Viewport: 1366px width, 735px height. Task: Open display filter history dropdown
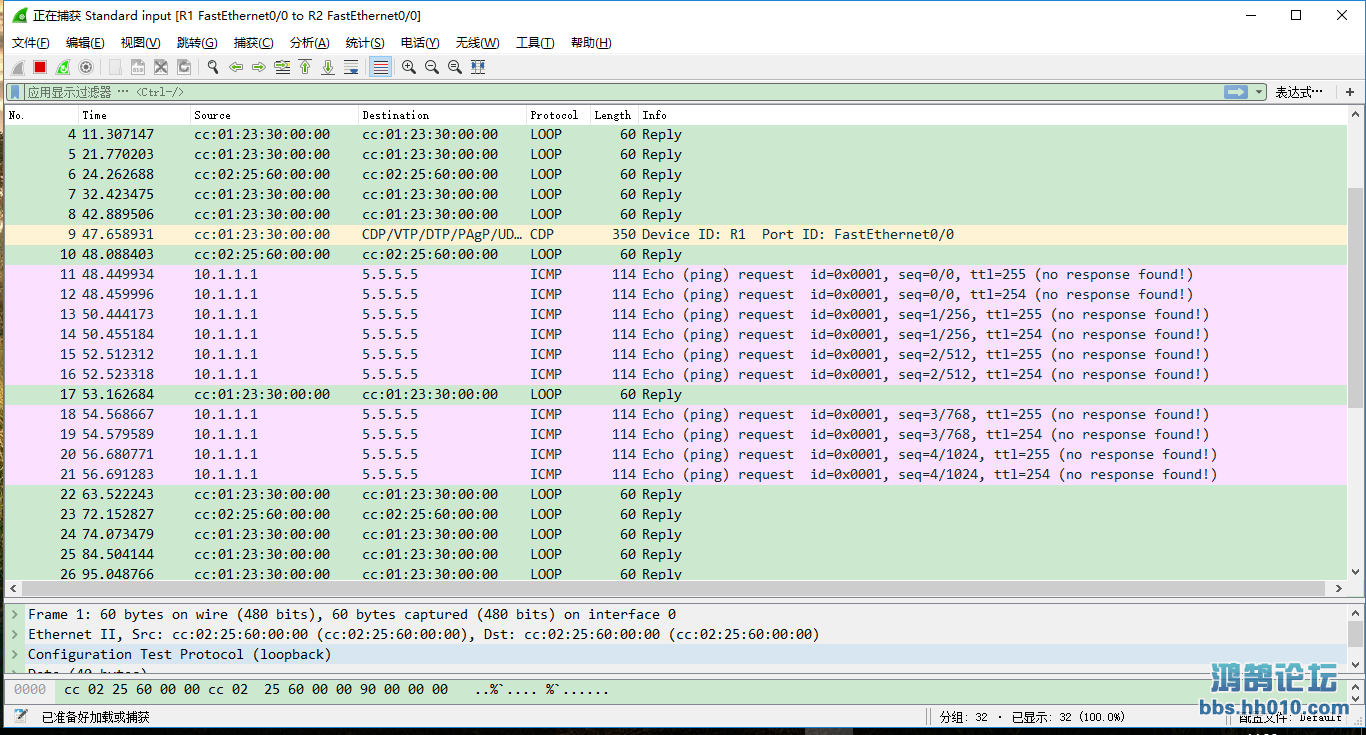(x=1259, y=92)
